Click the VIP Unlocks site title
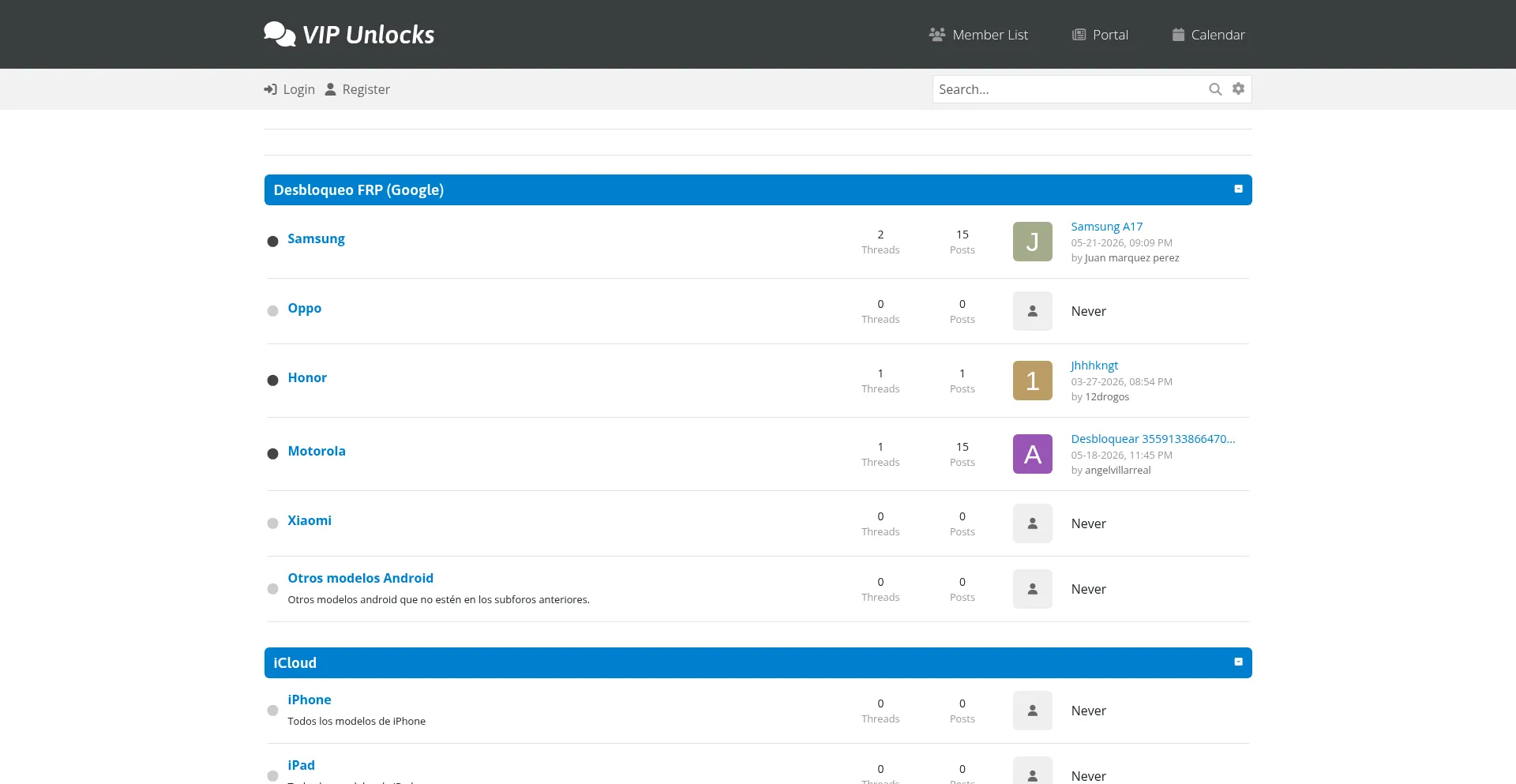This screenshot has width=1516, height=784. pyautogui.click(x=369, y=35)
